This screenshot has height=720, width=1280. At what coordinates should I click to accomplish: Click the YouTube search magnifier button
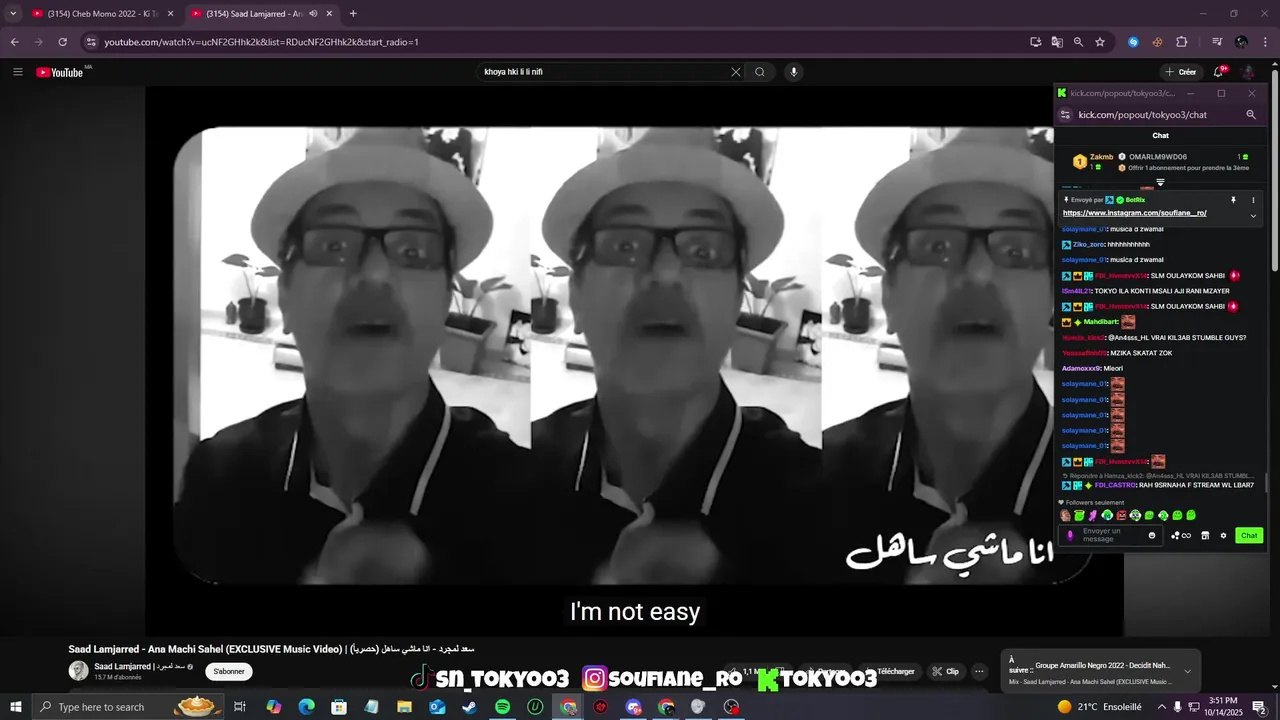point(760,72)
